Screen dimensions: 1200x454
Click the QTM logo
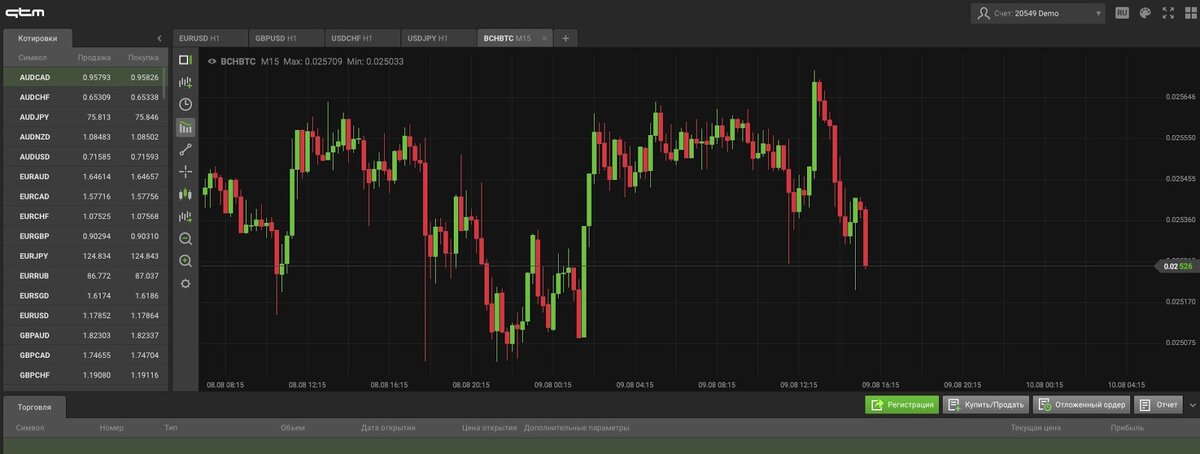[24, 12]
